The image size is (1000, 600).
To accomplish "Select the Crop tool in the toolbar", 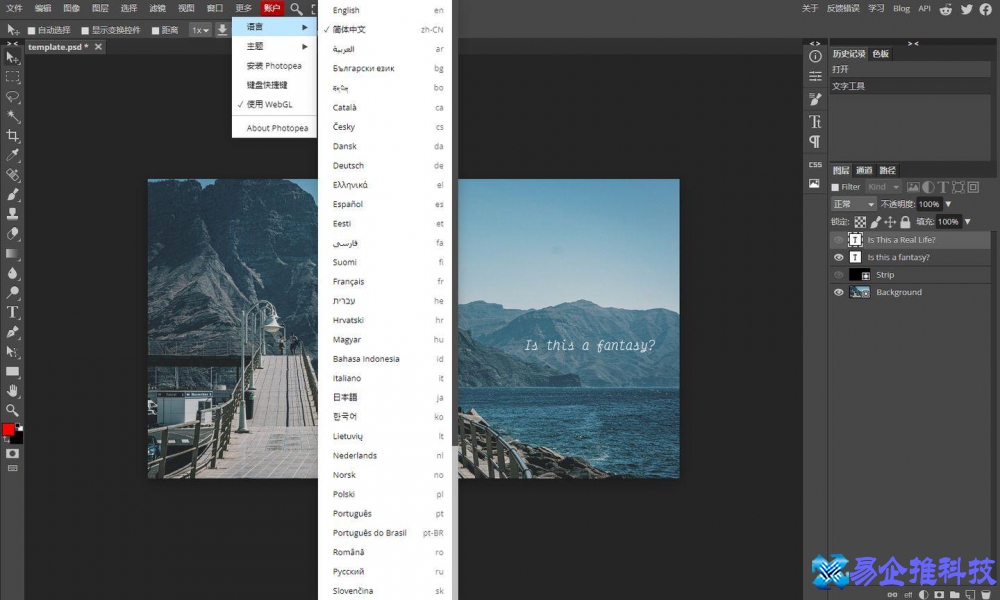I will [x=13, y=136].
